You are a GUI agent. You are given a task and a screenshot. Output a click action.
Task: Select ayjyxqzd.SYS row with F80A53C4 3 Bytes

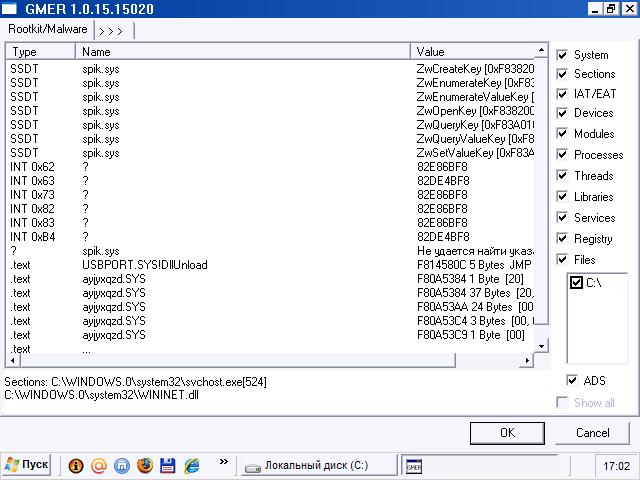tap(270, 321)
